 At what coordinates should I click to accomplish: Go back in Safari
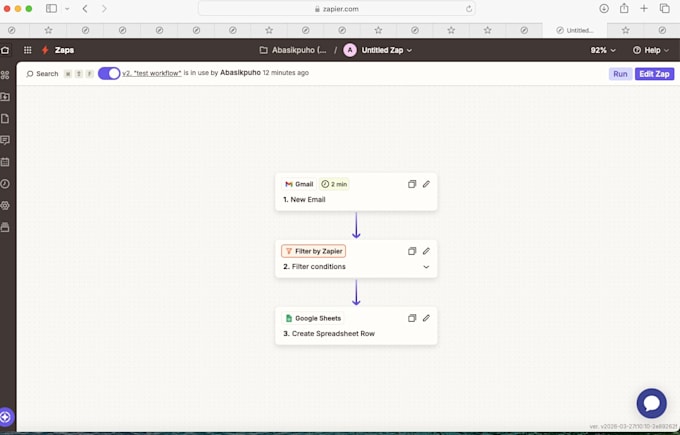click(85, 8)
